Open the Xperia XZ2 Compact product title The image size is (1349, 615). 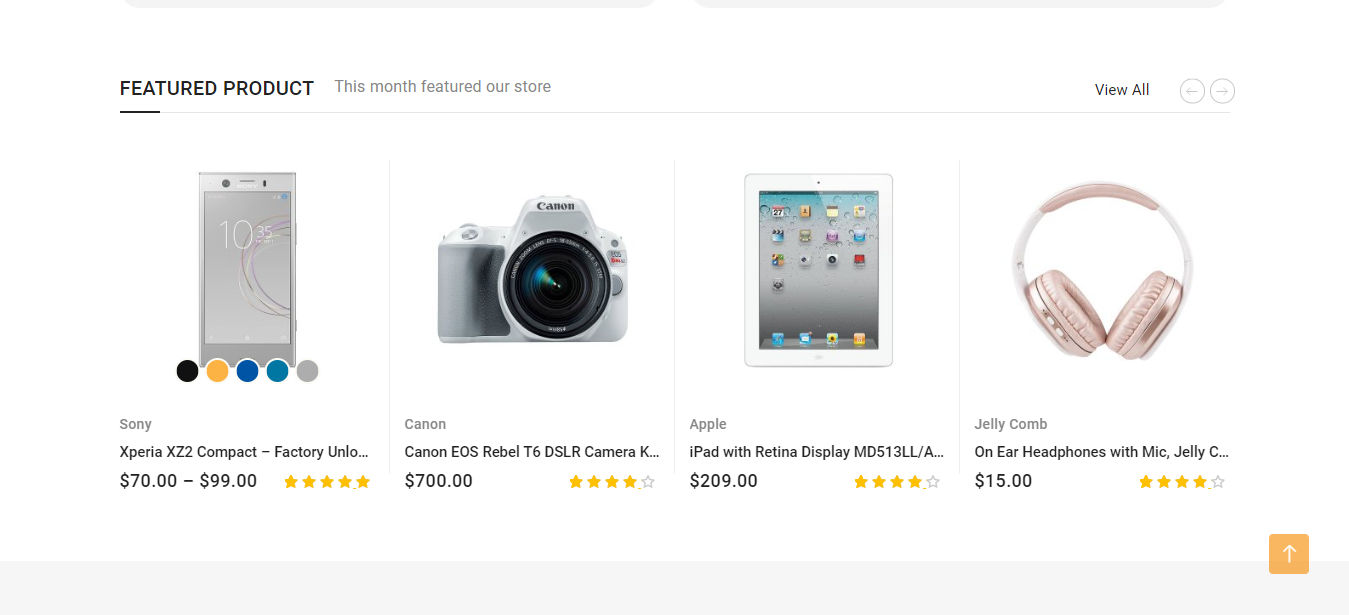pyautogui.click(x=244, y=452)
